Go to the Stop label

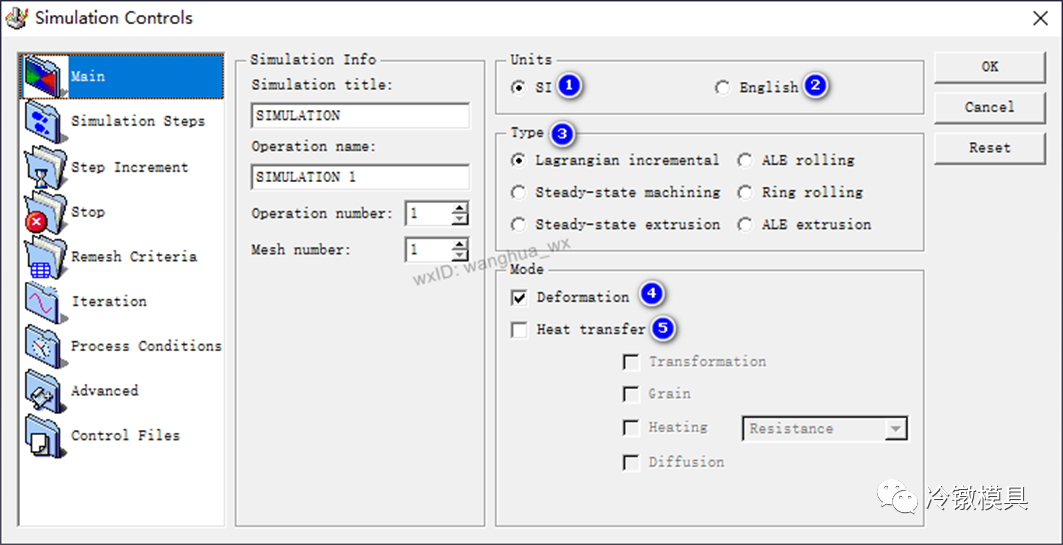(x=88, y=211)
